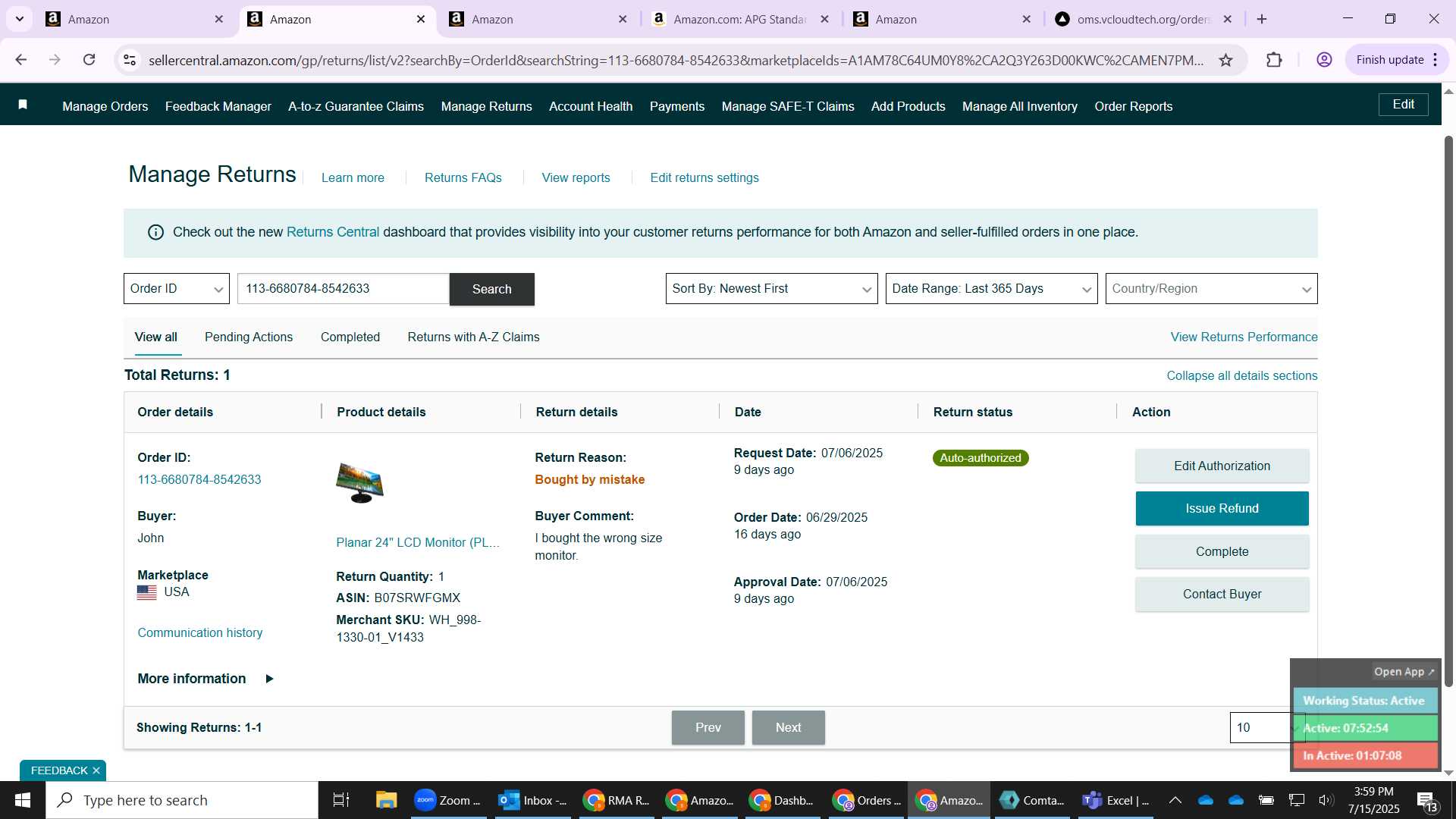Open Manage Orders in the navbar
Viewport: 1456px width, 819px height.
click(105, 107)
